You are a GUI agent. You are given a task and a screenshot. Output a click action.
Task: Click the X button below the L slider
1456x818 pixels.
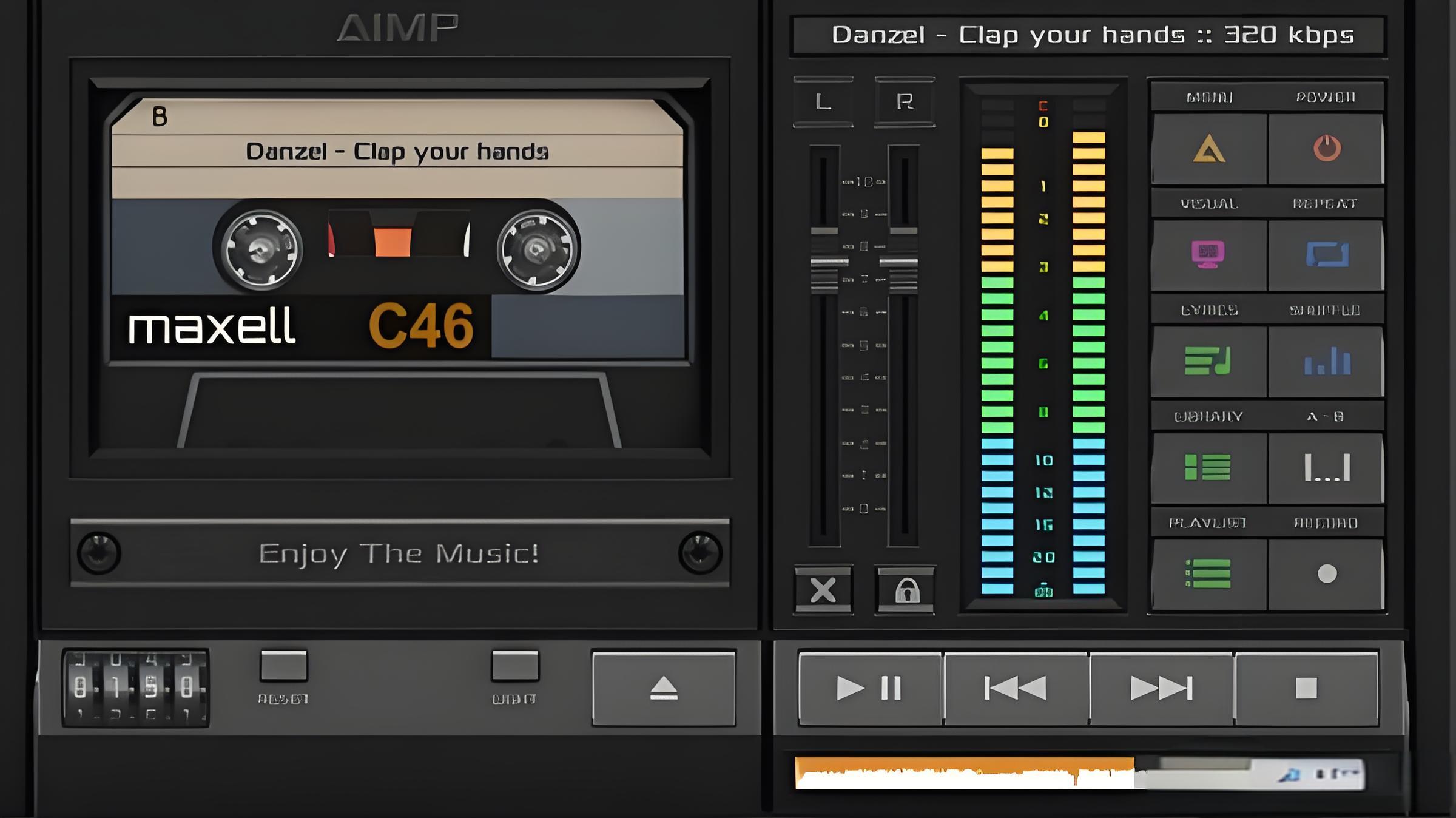pyautogui.click(x=823, y=590)
